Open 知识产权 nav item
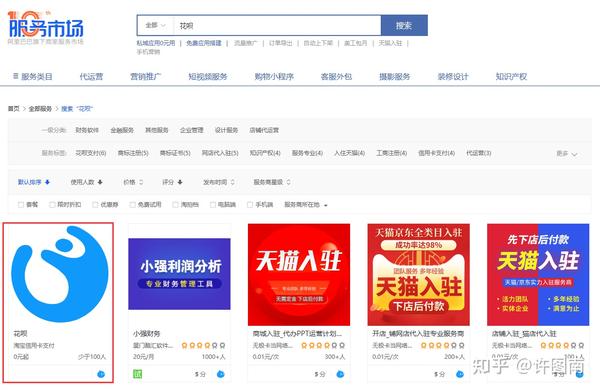This screenshot has height=390, width=600. point(511,77)
